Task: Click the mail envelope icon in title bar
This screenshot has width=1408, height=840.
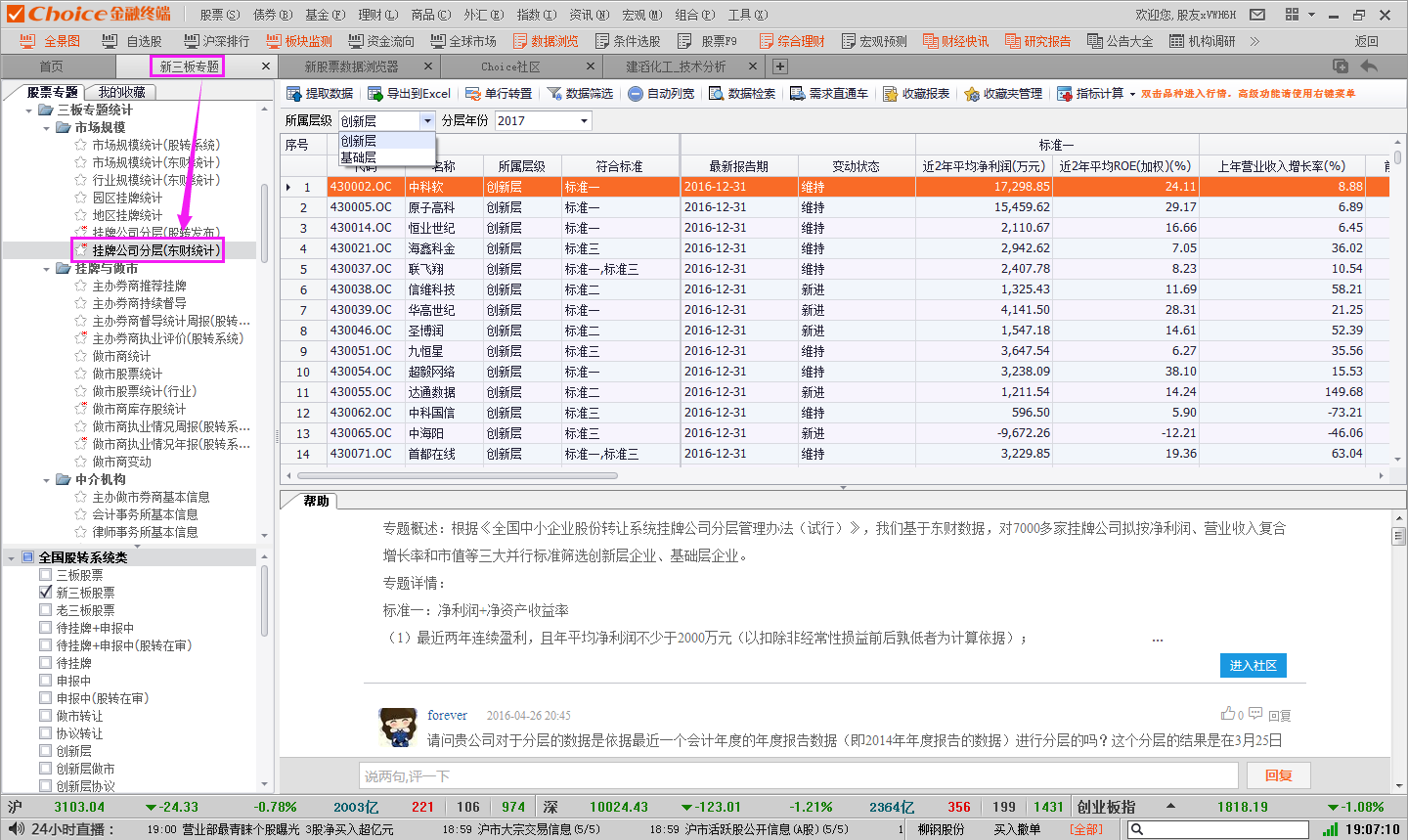Action: click(1257, 15)
